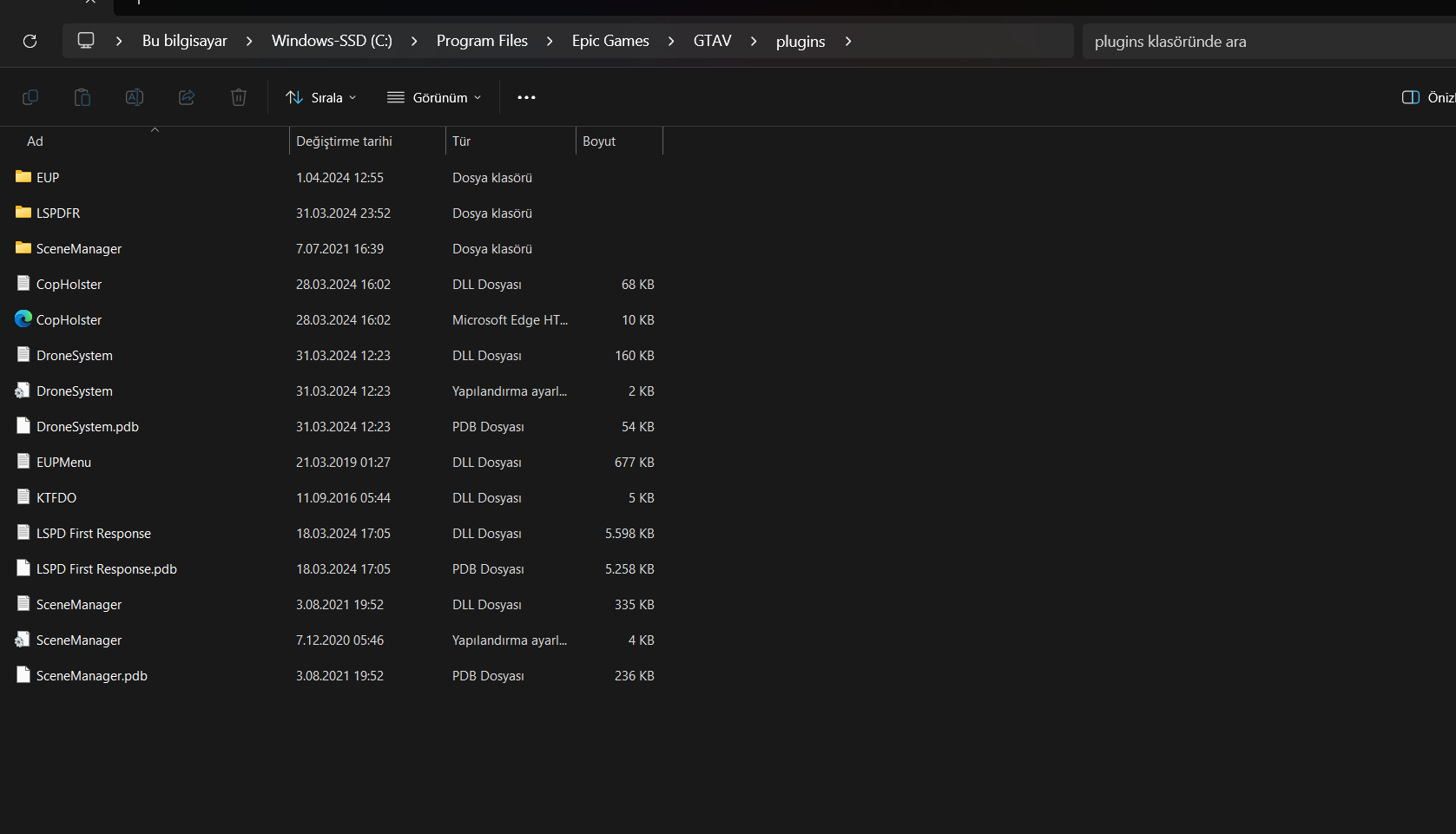Viewport: 1456px width, 834px height.
Task: Click the Paste clipboard icon
Action: [x=82, y=97]
